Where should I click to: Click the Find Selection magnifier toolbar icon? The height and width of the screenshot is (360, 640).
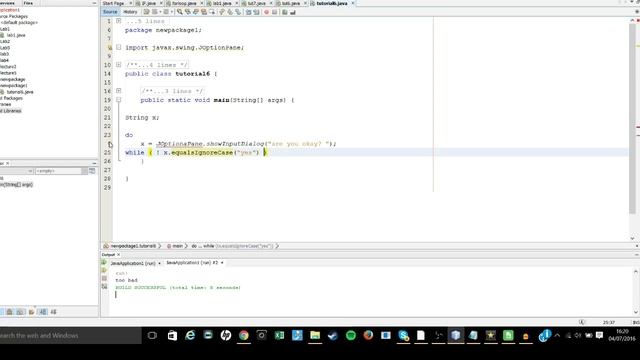[180, 12]
